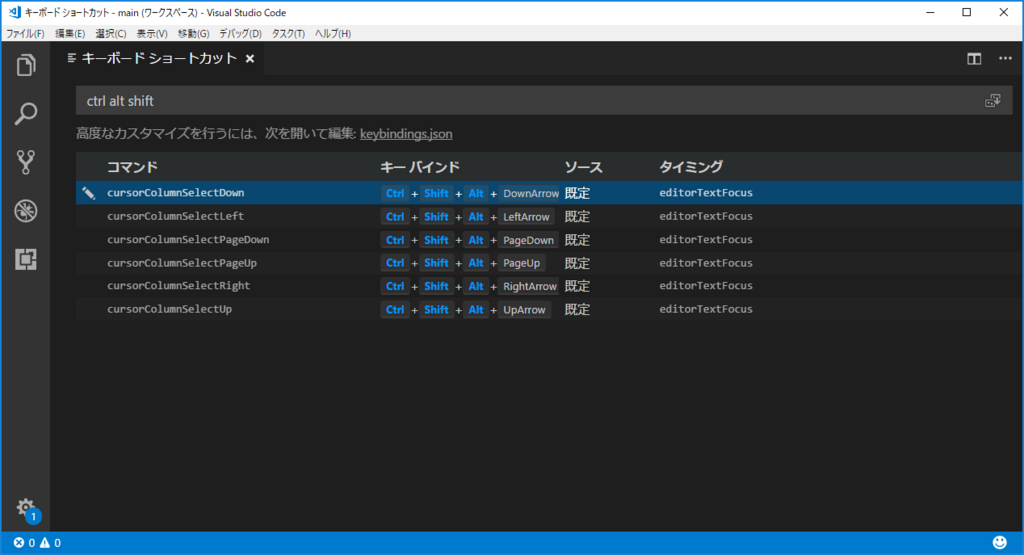Maximize the Visual Studio Code window

coord(967,12)
